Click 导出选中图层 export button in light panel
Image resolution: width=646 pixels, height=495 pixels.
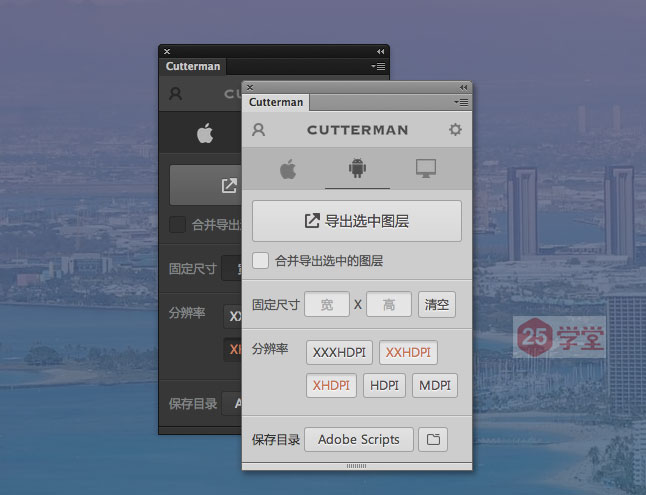click(357, 221)
